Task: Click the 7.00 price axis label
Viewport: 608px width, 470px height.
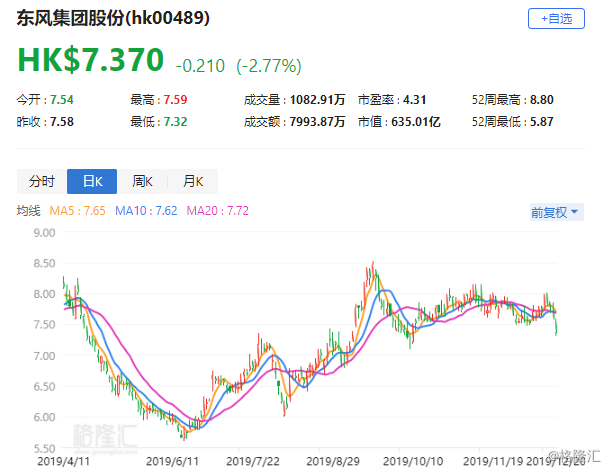Action: click(44, 356)
